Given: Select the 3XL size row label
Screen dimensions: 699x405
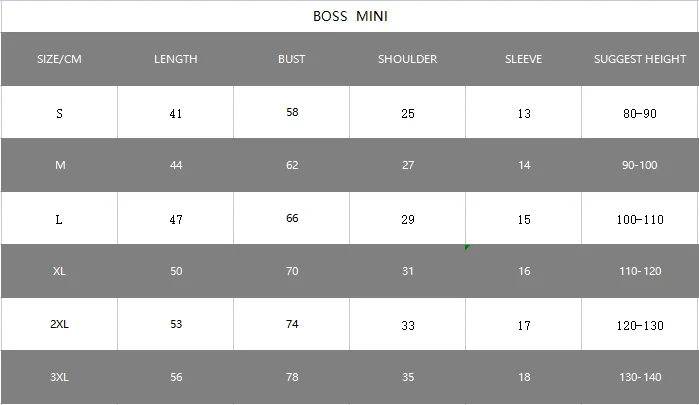Looking at the screenshot, I should (59, 377).
